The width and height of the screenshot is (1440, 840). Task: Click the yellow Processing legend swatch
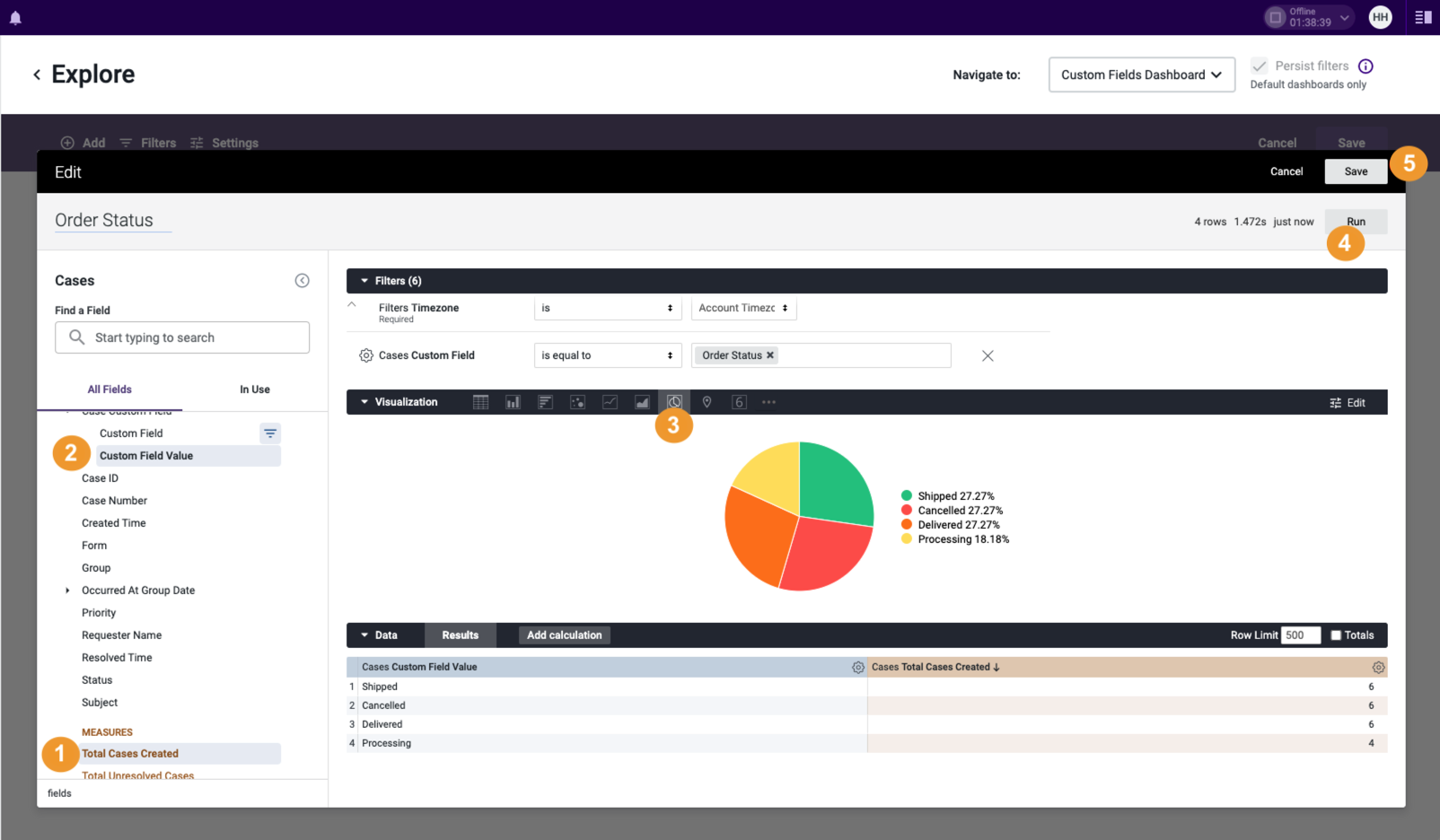point(907,538)
